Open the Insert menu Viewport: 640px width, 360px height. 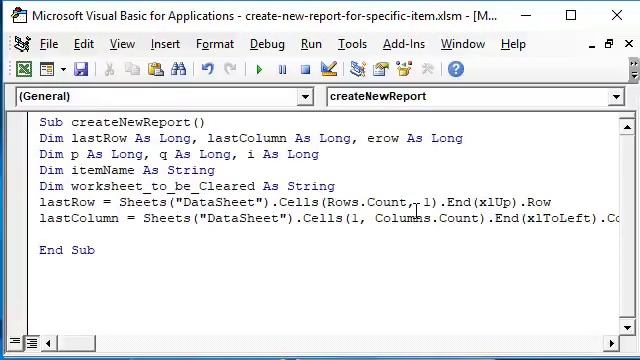pyautogui.click(x=165, y=44)
